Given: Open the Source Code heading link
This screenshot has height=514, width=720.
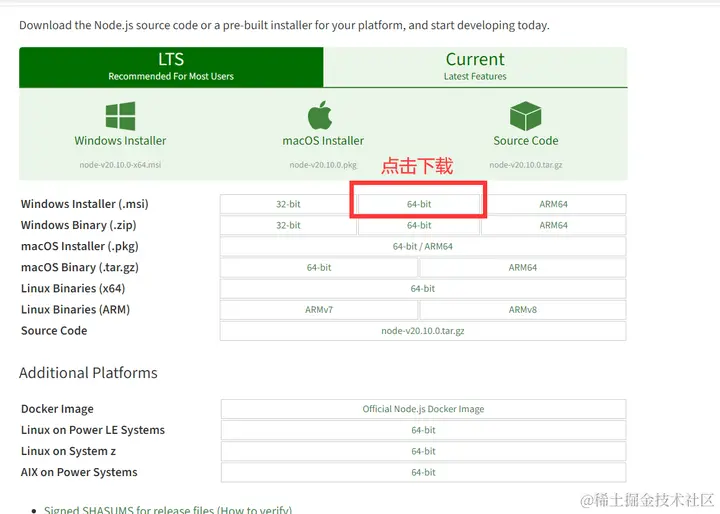Looking at the screenshot, I should 526,141.
